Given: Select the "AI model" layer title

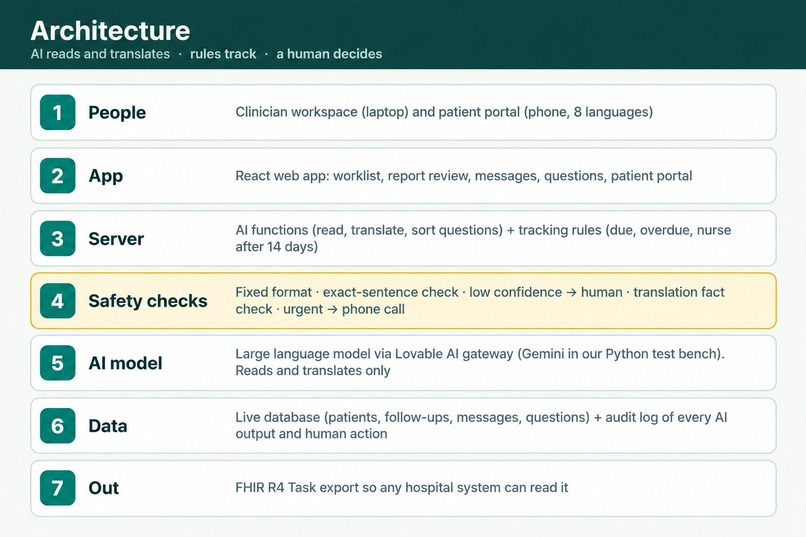Looking at the screenshot, I should coord(125,363).
